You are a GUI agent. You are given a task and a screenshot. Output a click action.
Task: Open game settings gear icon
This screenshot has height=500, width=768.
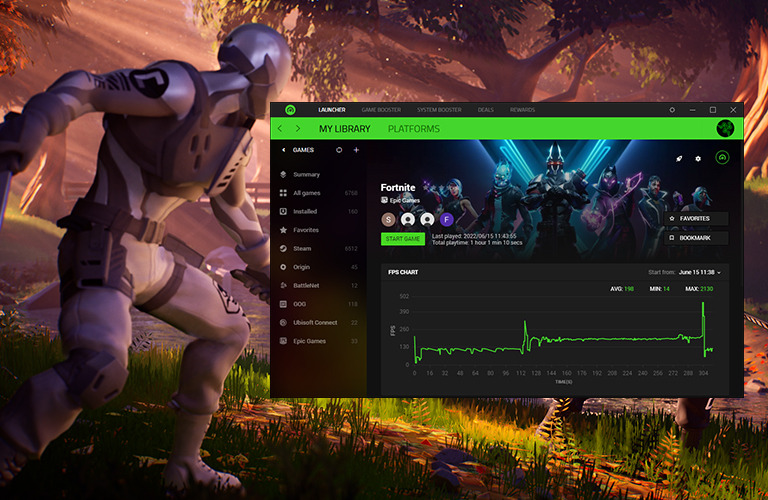(x=698, y=158)
